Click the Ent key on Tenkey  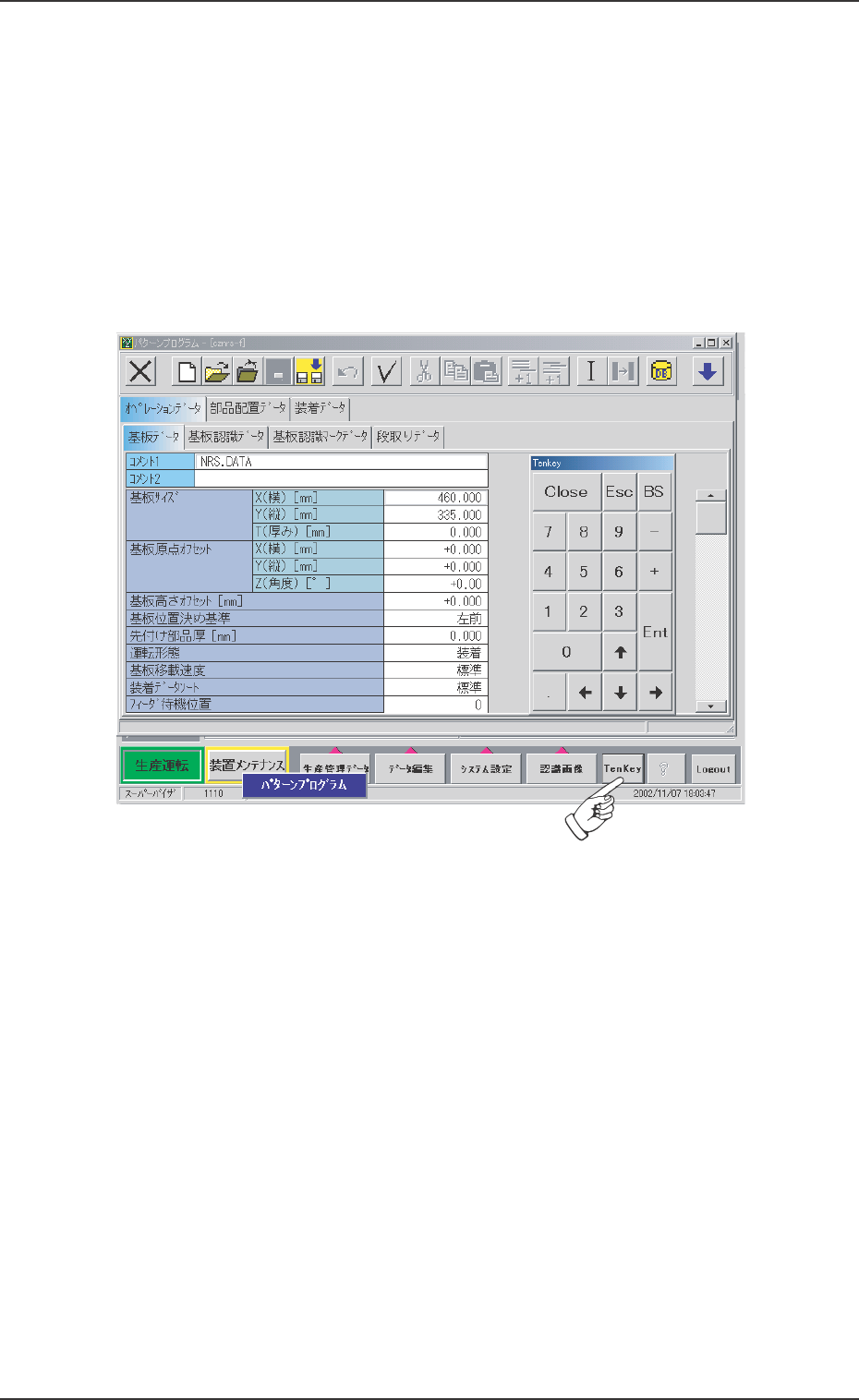pyautogui.click(x=655, y=632)
